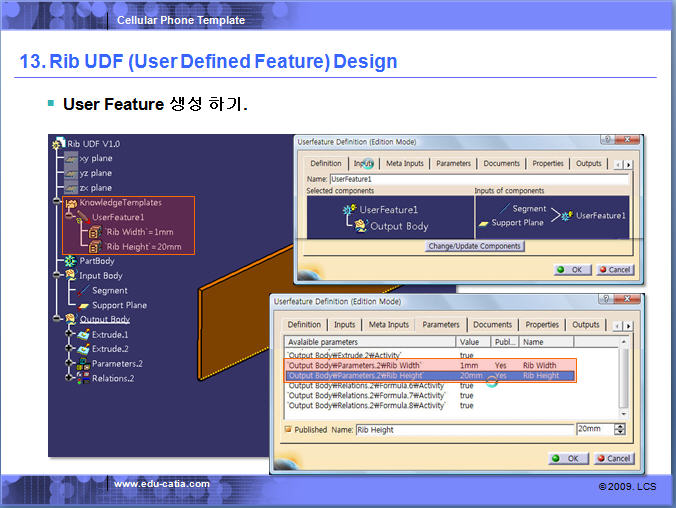This screenshot has width=676, height=508.
Task: Open Meta Inputs tab in lower dialog
Action: tap(389, 324)
